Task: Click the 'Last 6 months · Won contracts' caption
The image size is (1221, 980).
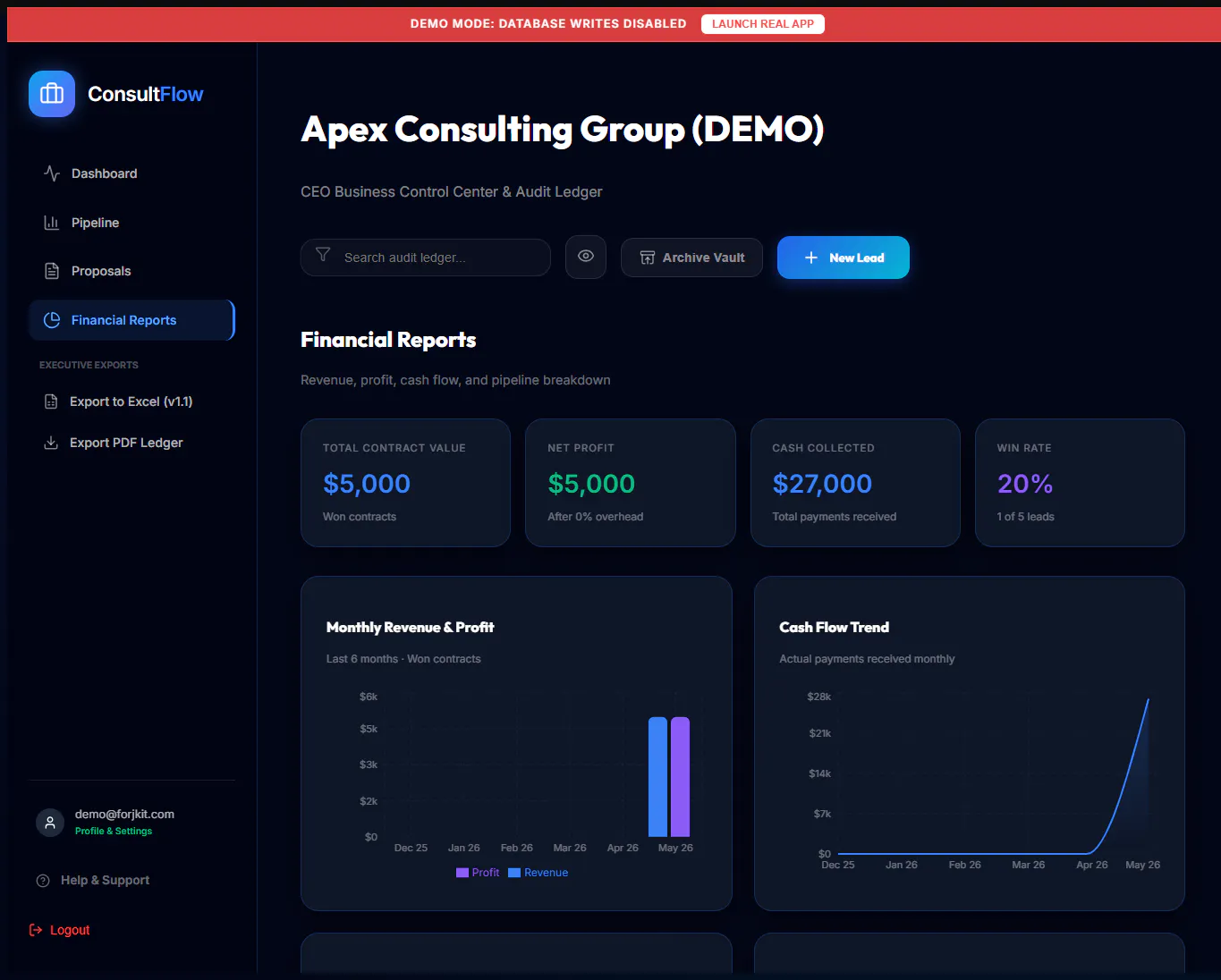Action: pyautogui.click(x=403, y=659)
